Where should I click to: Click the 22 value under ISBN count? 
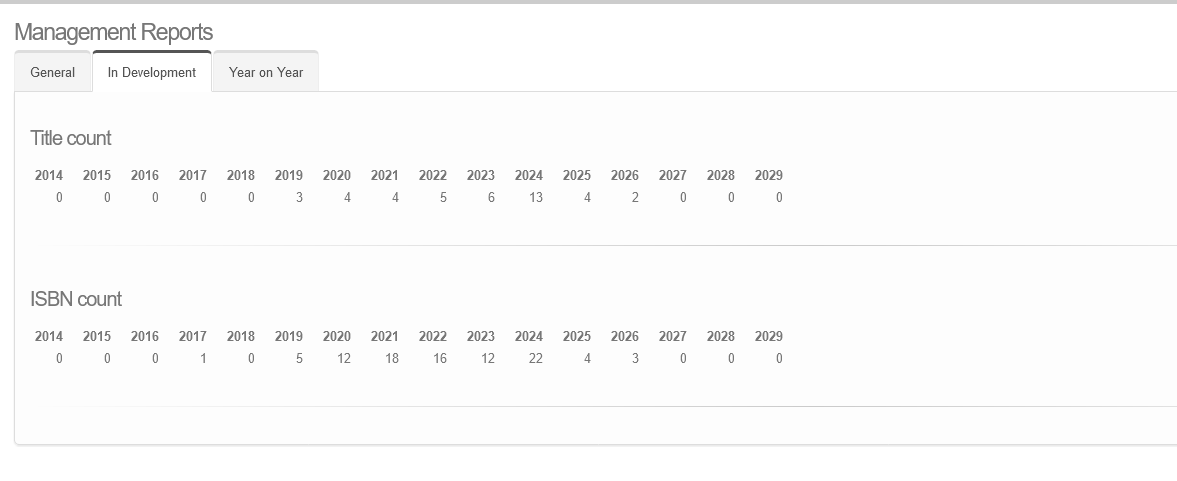click(x=535, y=359)
